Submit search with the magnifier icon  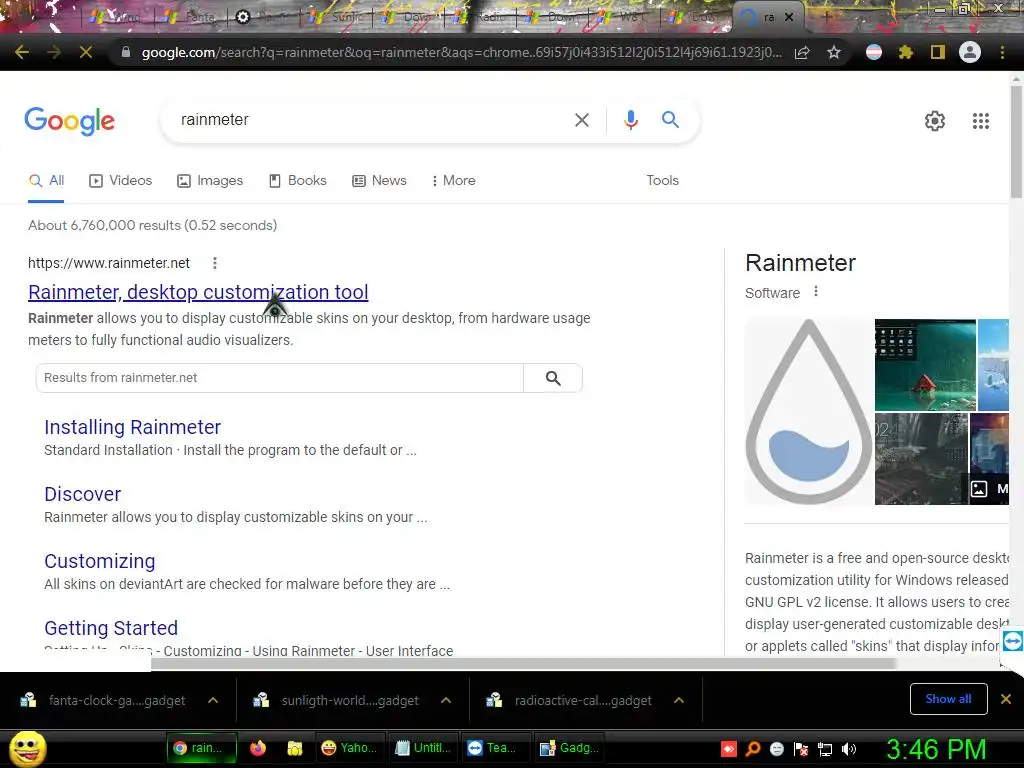point(670,120)
